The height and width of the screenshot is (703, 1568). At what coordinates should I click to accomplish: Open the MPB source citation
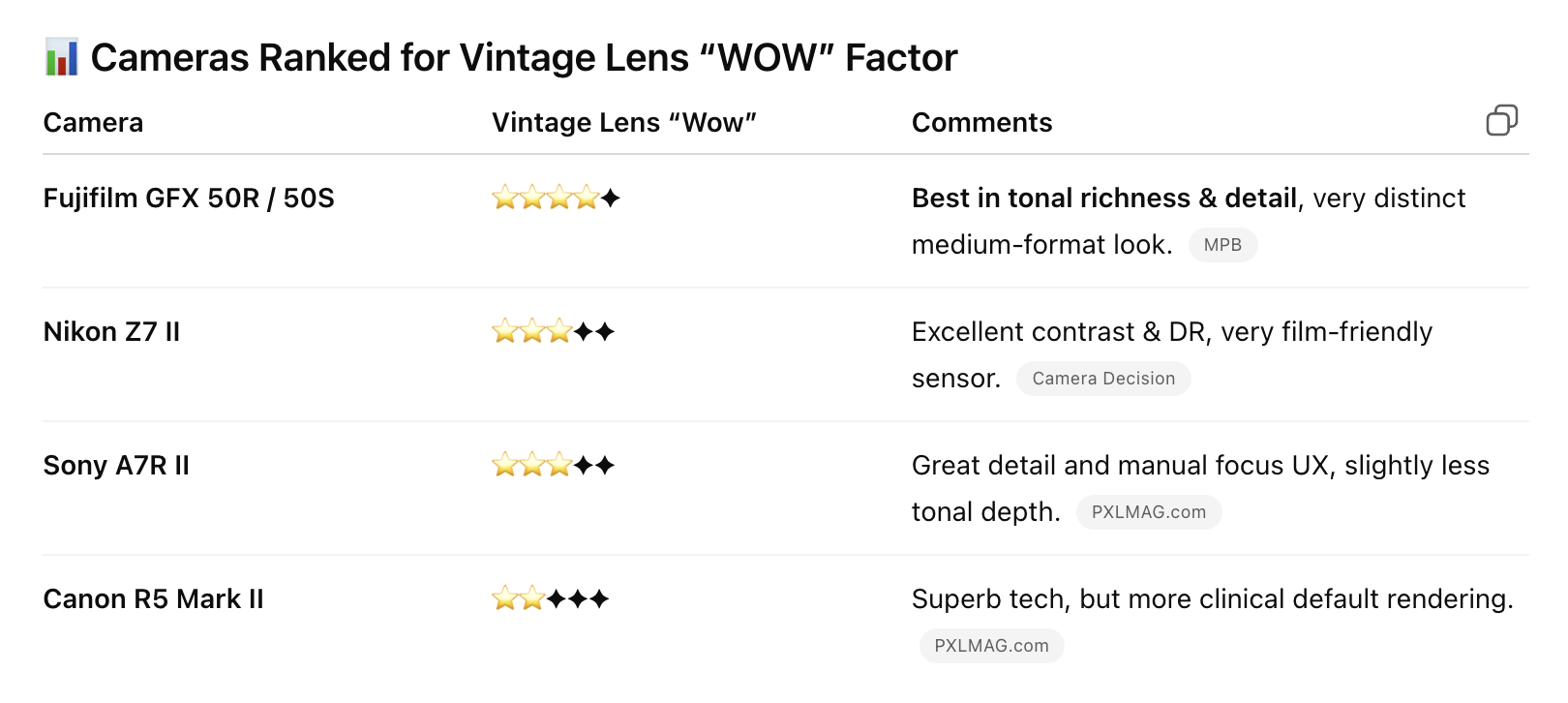[1222, 245]
